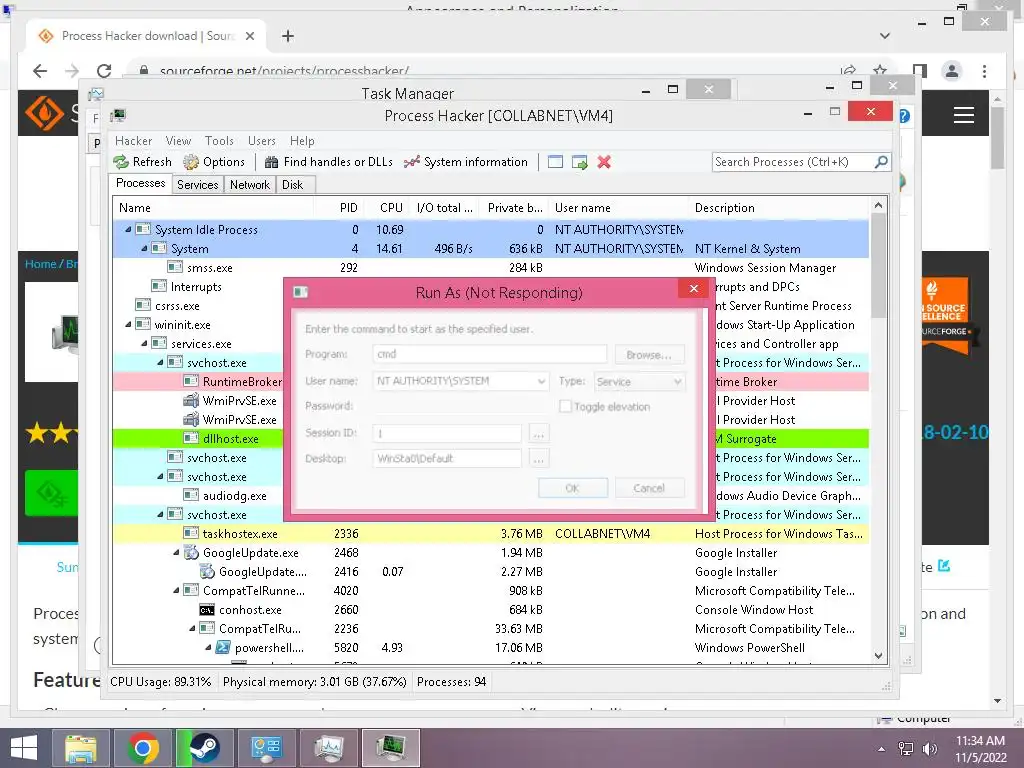Image resolution: width=1024 pixels, height=768 pixels.
Task: Click the search magnifier icon
Action: point(881,161)
